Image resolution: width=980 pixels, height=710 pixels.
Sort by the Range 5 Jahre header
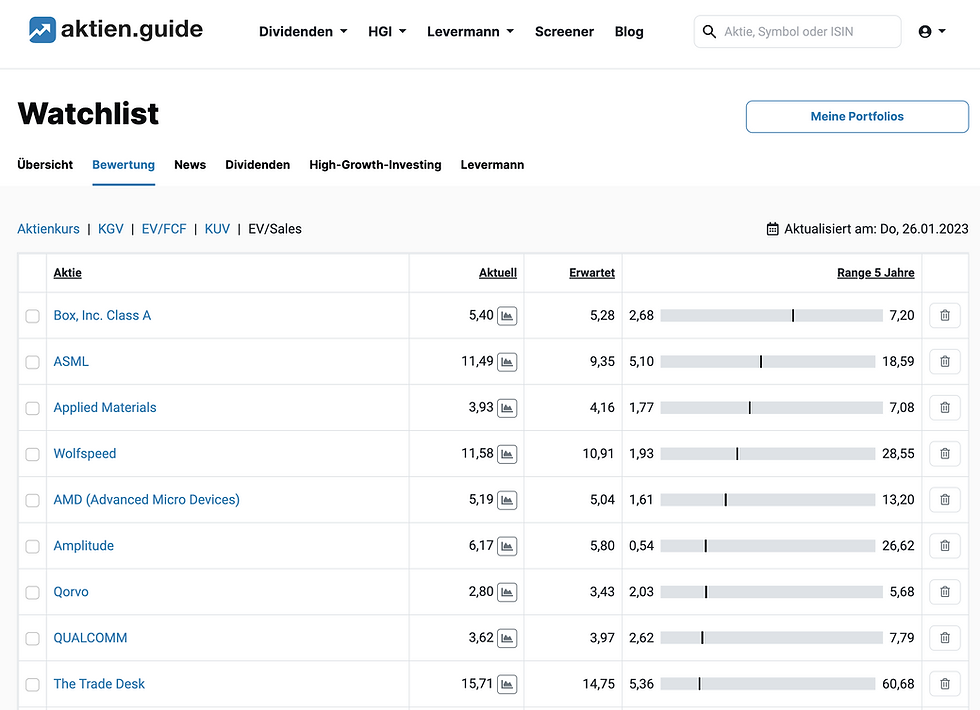pos(876,272)
